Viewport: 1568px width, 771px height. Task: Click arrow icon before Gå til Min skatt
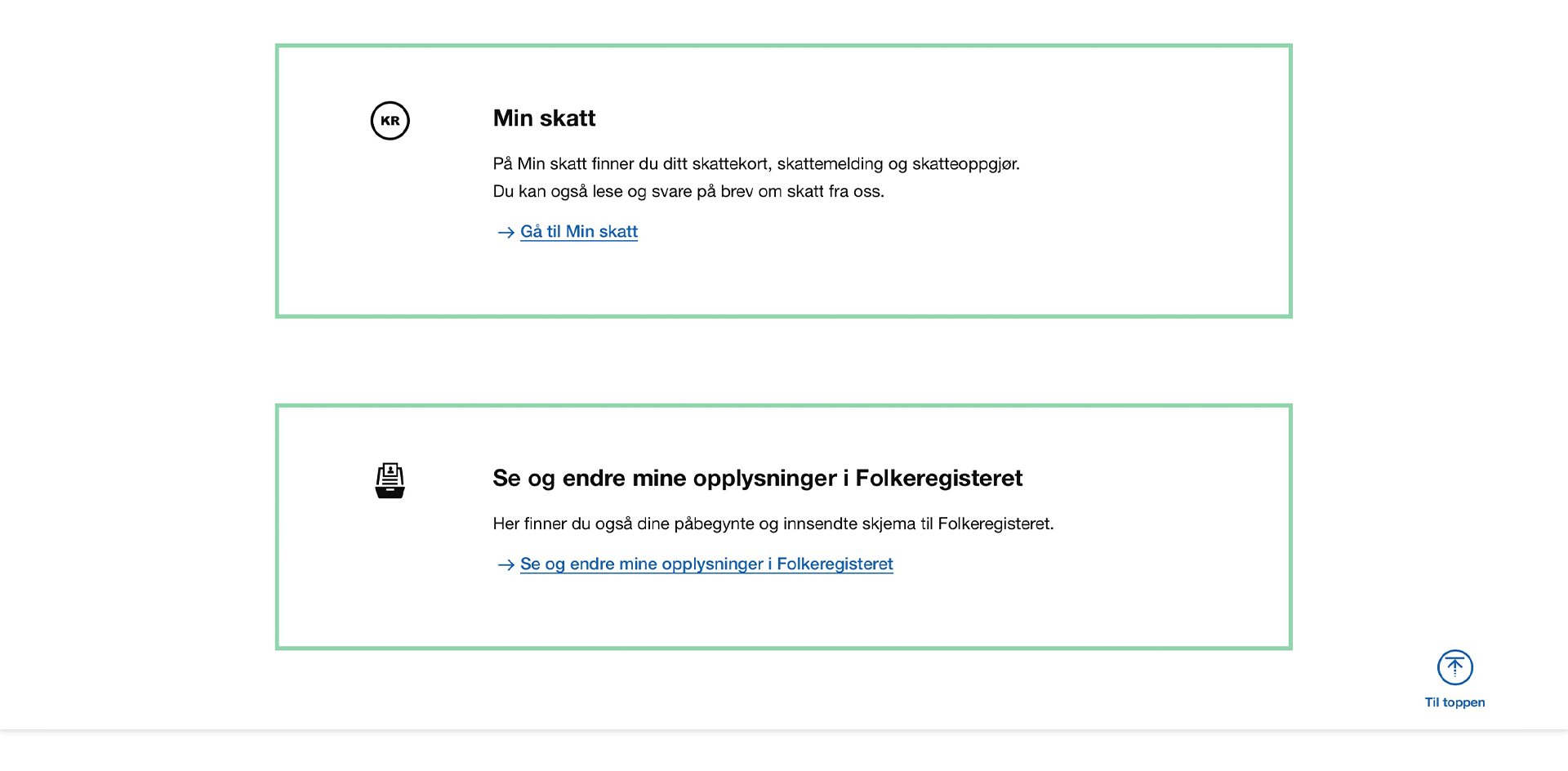point(506,233)
